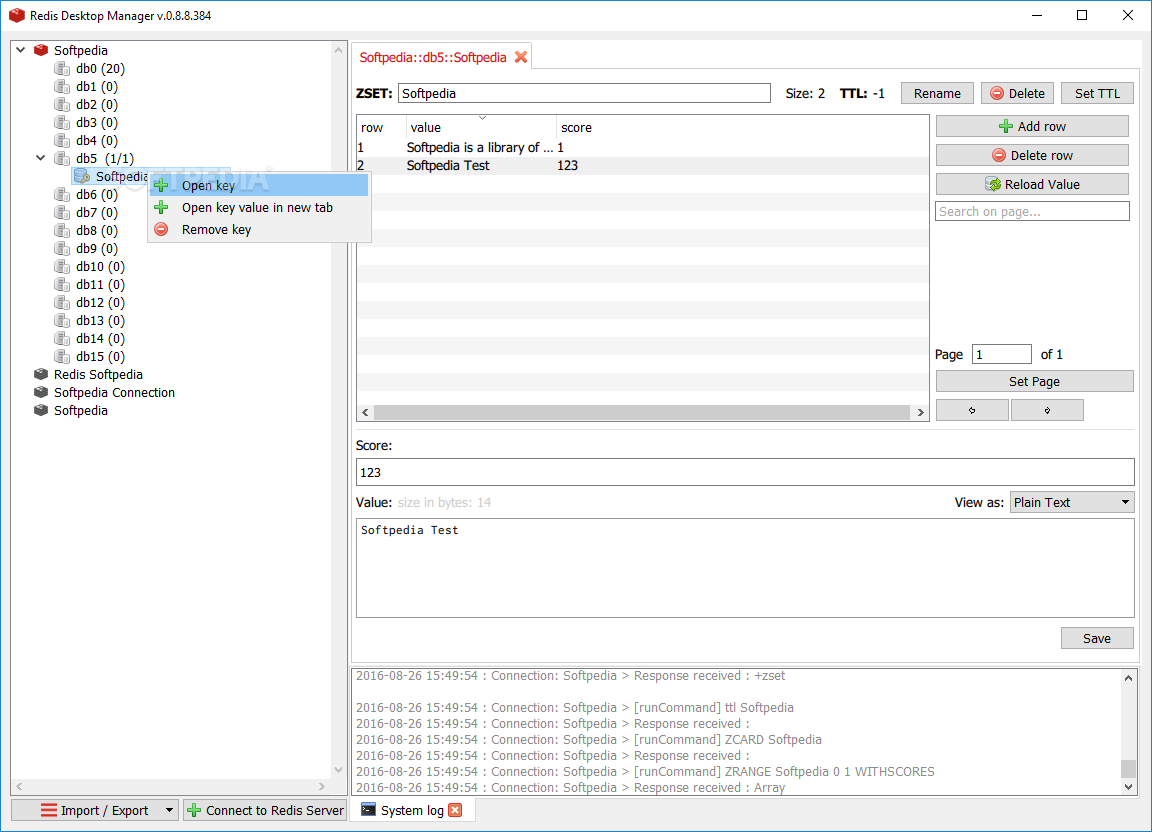
Task: Switch to the System log tab
Action: pyautogui.click(x=412, y=810)
